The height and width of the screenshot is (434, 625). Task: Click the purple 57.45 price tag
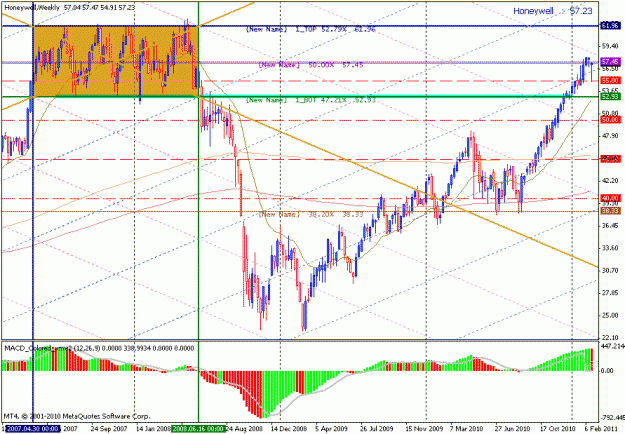(x=611, y=62)
